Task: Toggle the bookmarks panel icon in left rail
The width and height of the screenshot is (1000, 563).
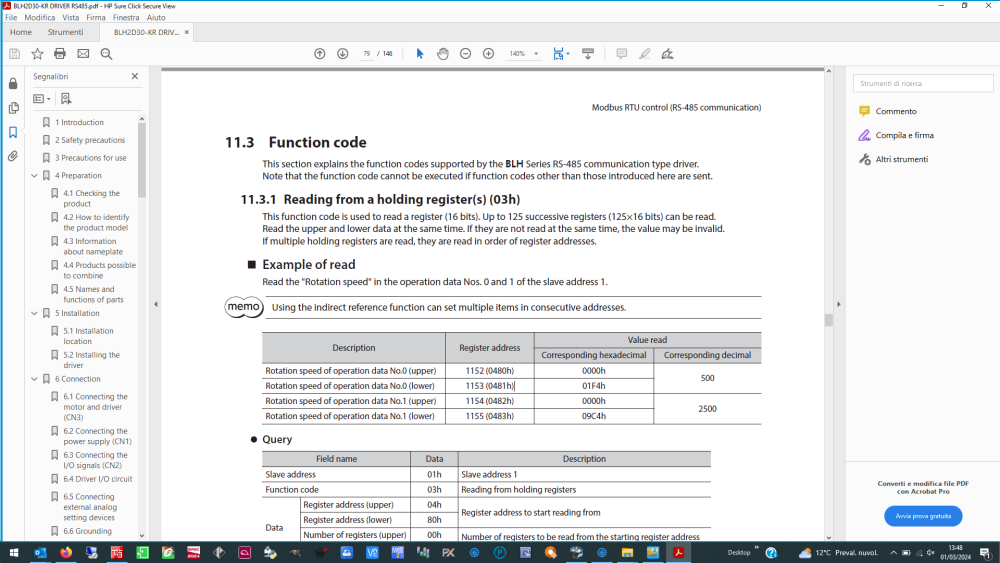Action: tap(13, 132)
